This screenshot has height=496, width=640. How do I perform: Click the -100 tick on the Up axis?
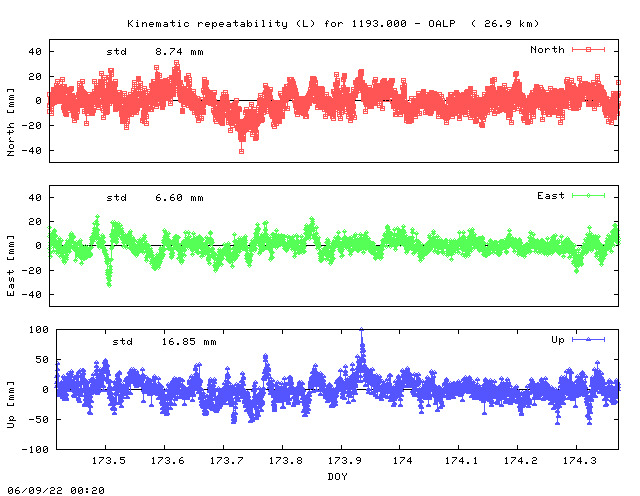(35, 450)
